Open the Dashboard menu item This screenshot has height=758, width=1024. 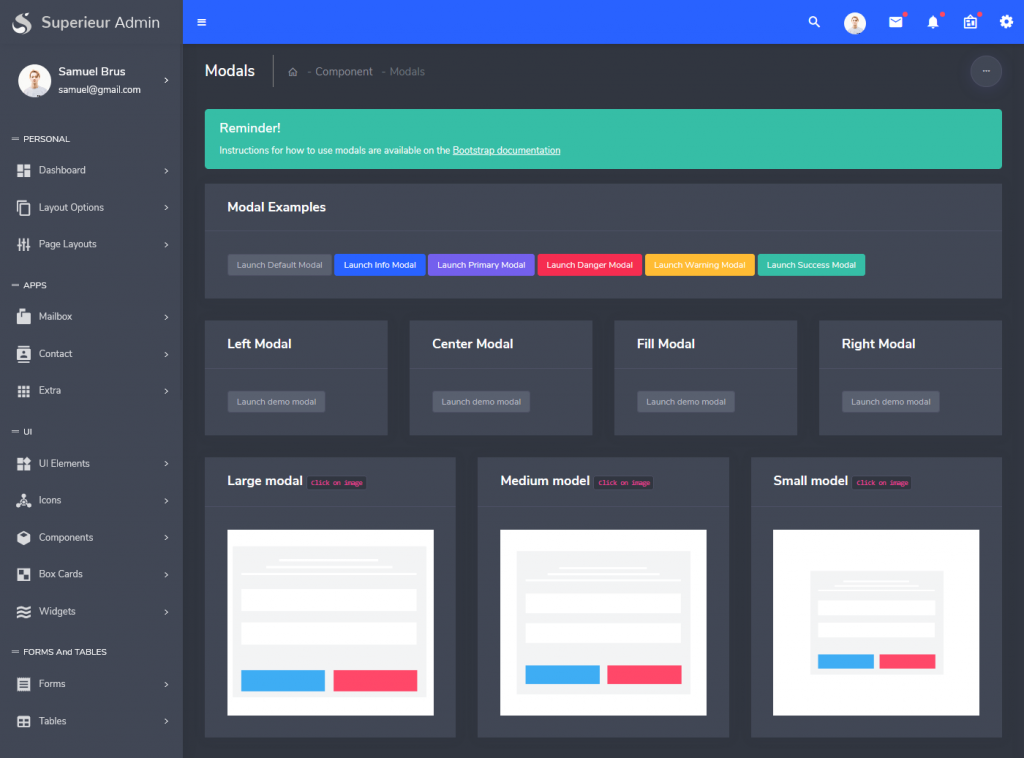(91, 170)
